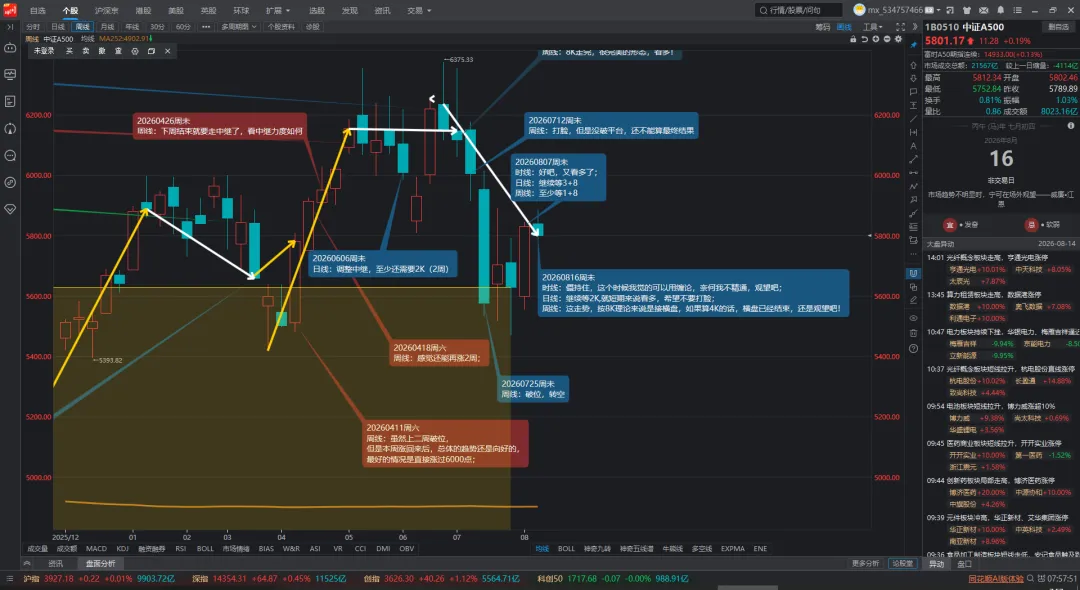Toggle drawing visibility with the eye icon
This screenshot has height=590, width=1080.
pos(913,318)
